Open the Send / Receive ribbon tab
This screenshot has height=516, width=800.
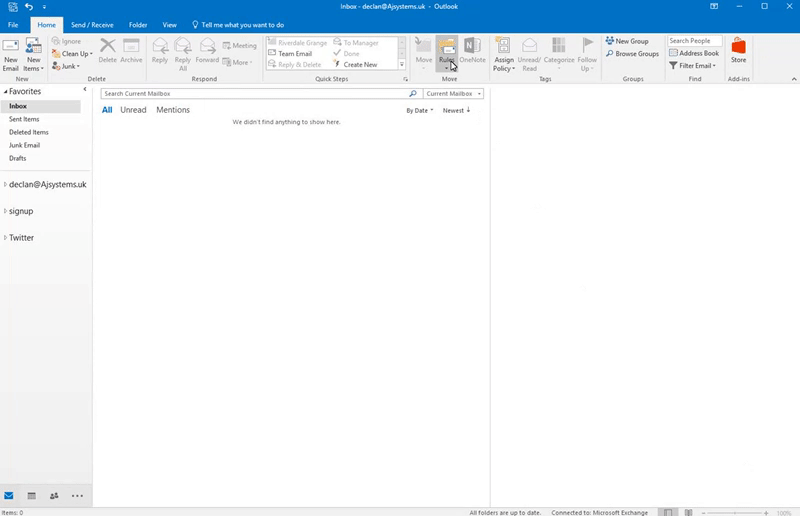[x=92, y=25]
